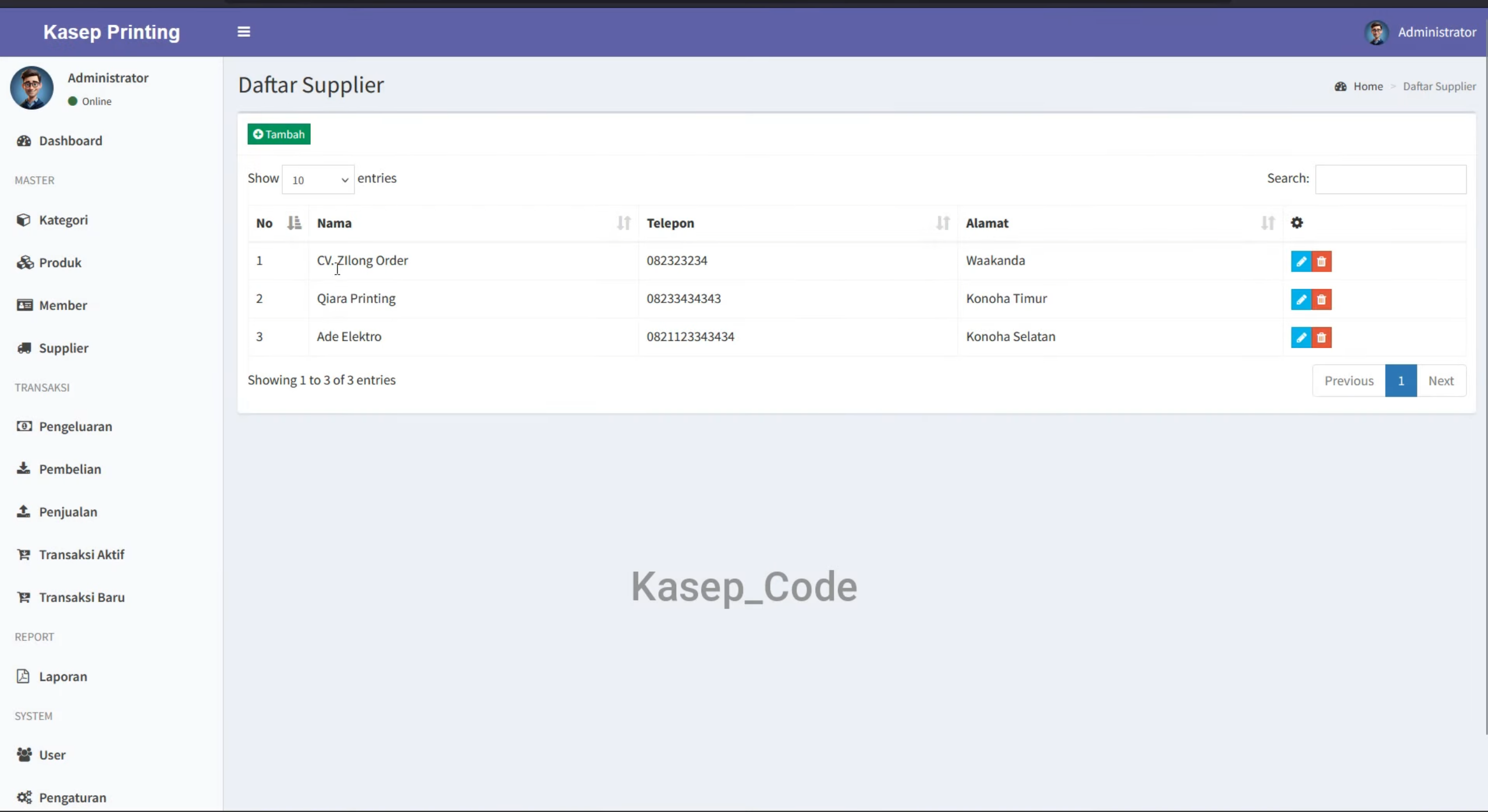Edit the Ade Elektro supplier
Image resolution: width=1488 pixels, height=812 pixels.
[x=1301, y=337]
